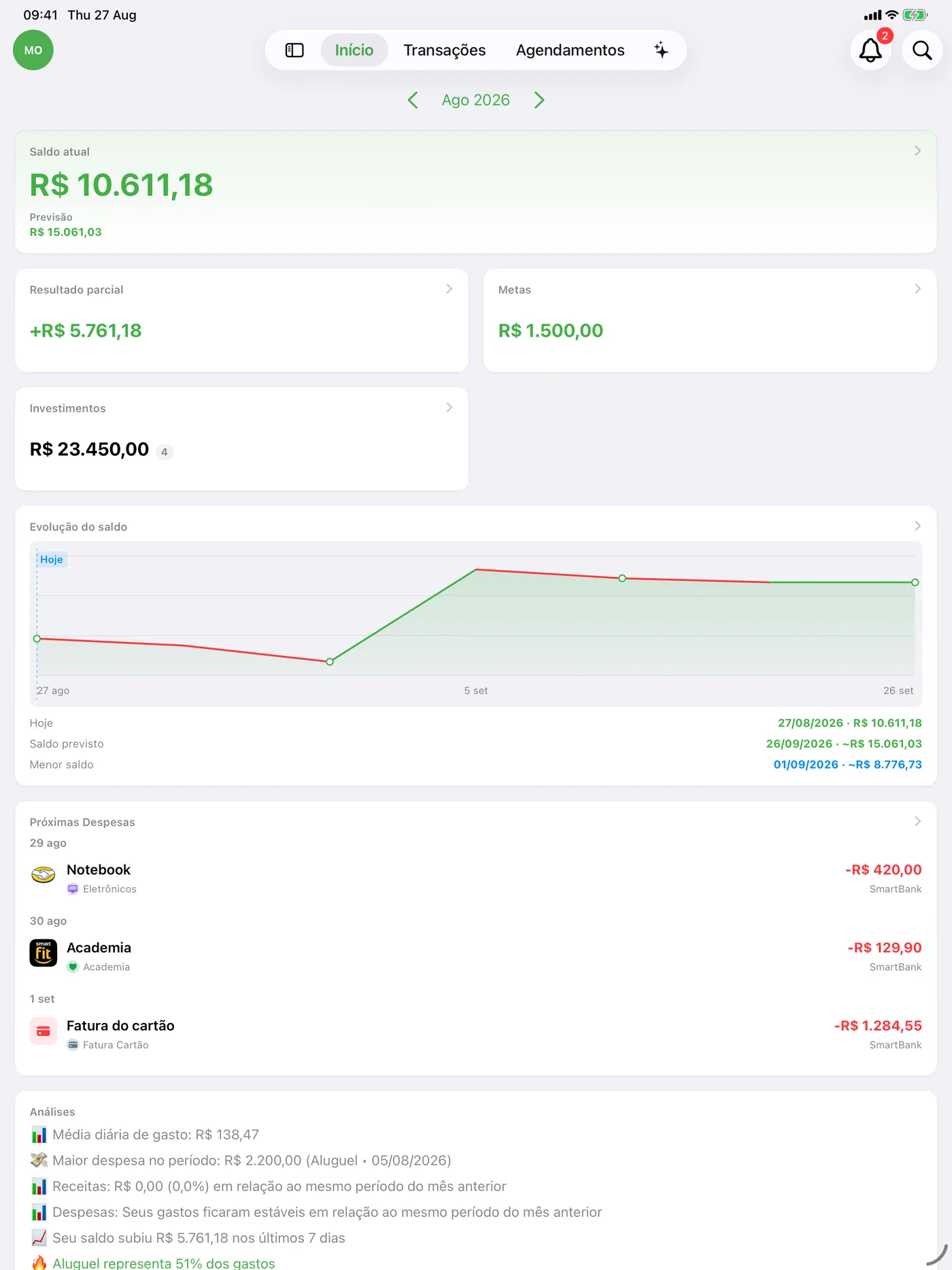
Task: Open the Ago 2026 month selector
Action: point(475,100)
